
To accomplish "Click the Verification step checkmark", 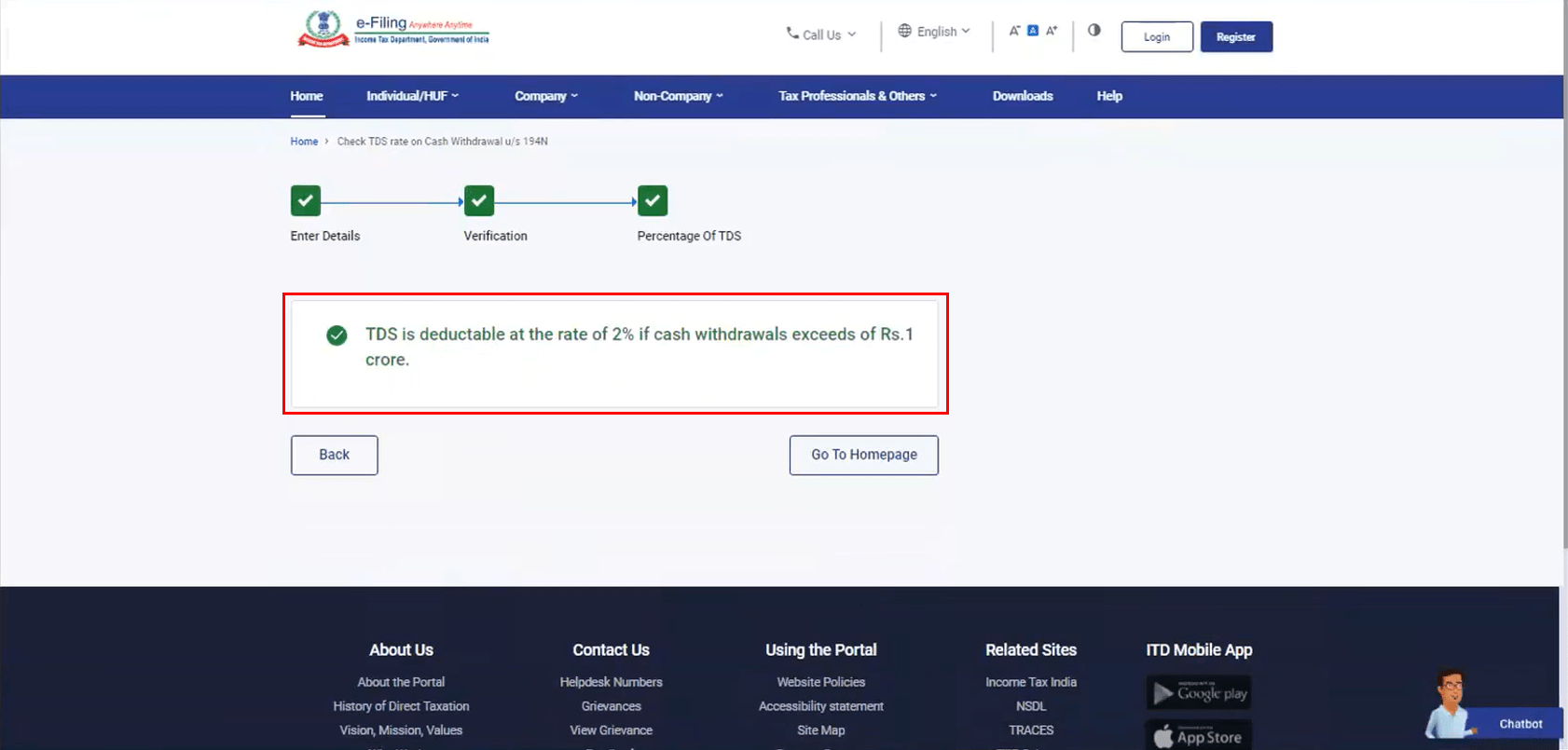I will click(479, 201).
